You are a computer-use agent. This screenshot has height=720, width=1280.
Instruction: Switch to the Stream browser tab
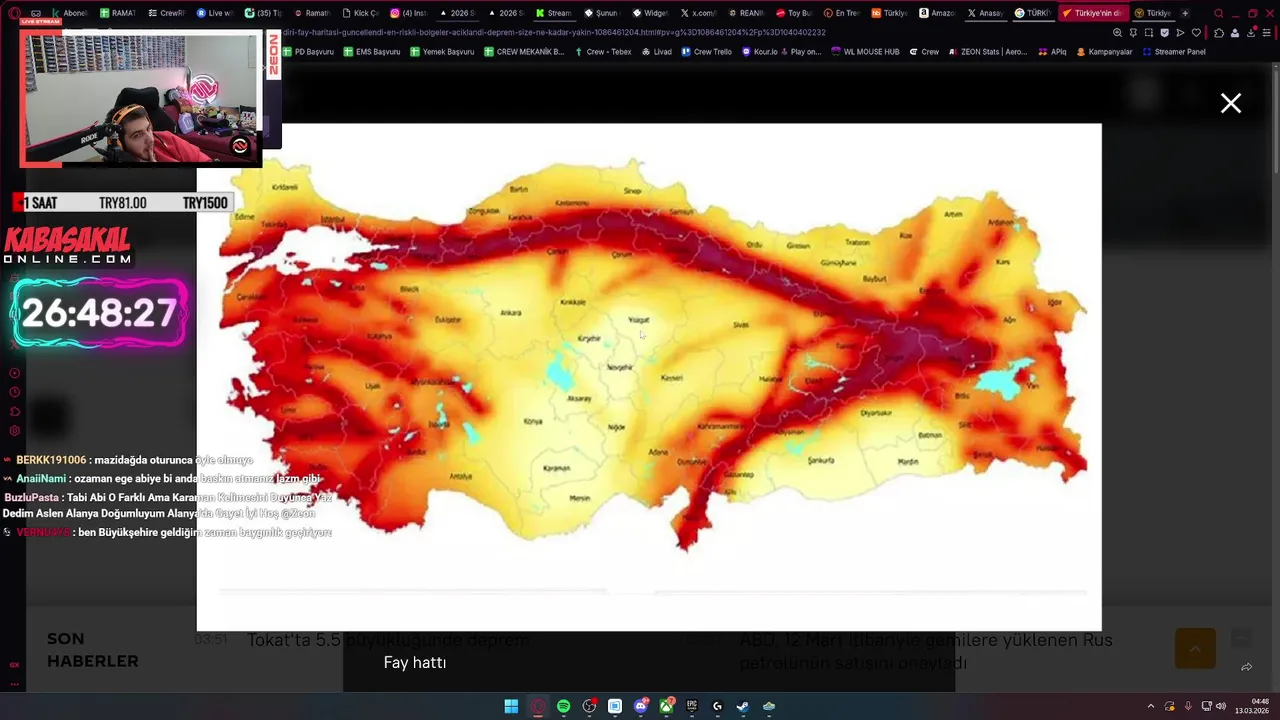(x=554, y=13)
